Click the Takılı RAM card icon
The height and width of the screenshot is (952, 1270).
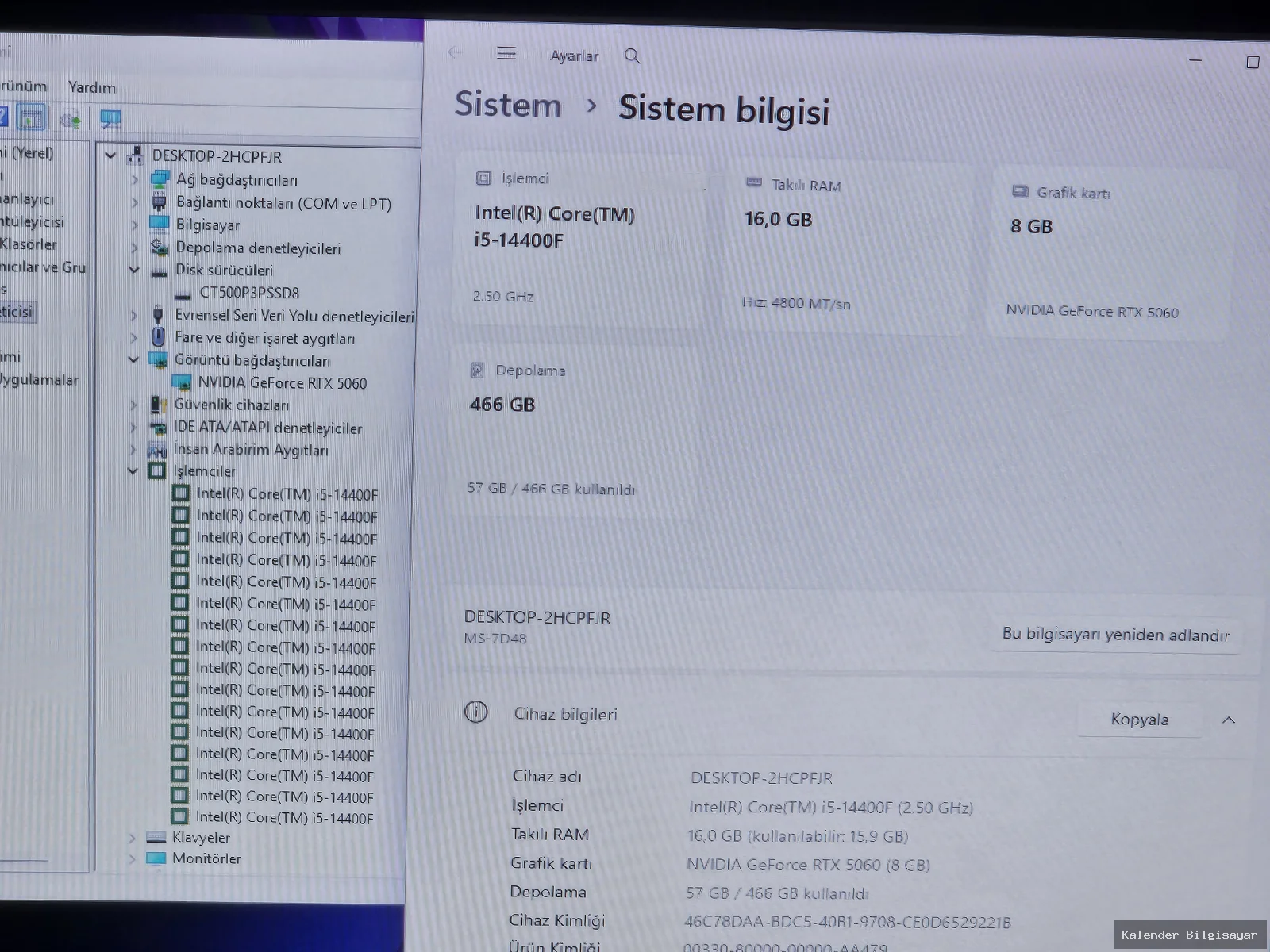(x=753, y=183)
